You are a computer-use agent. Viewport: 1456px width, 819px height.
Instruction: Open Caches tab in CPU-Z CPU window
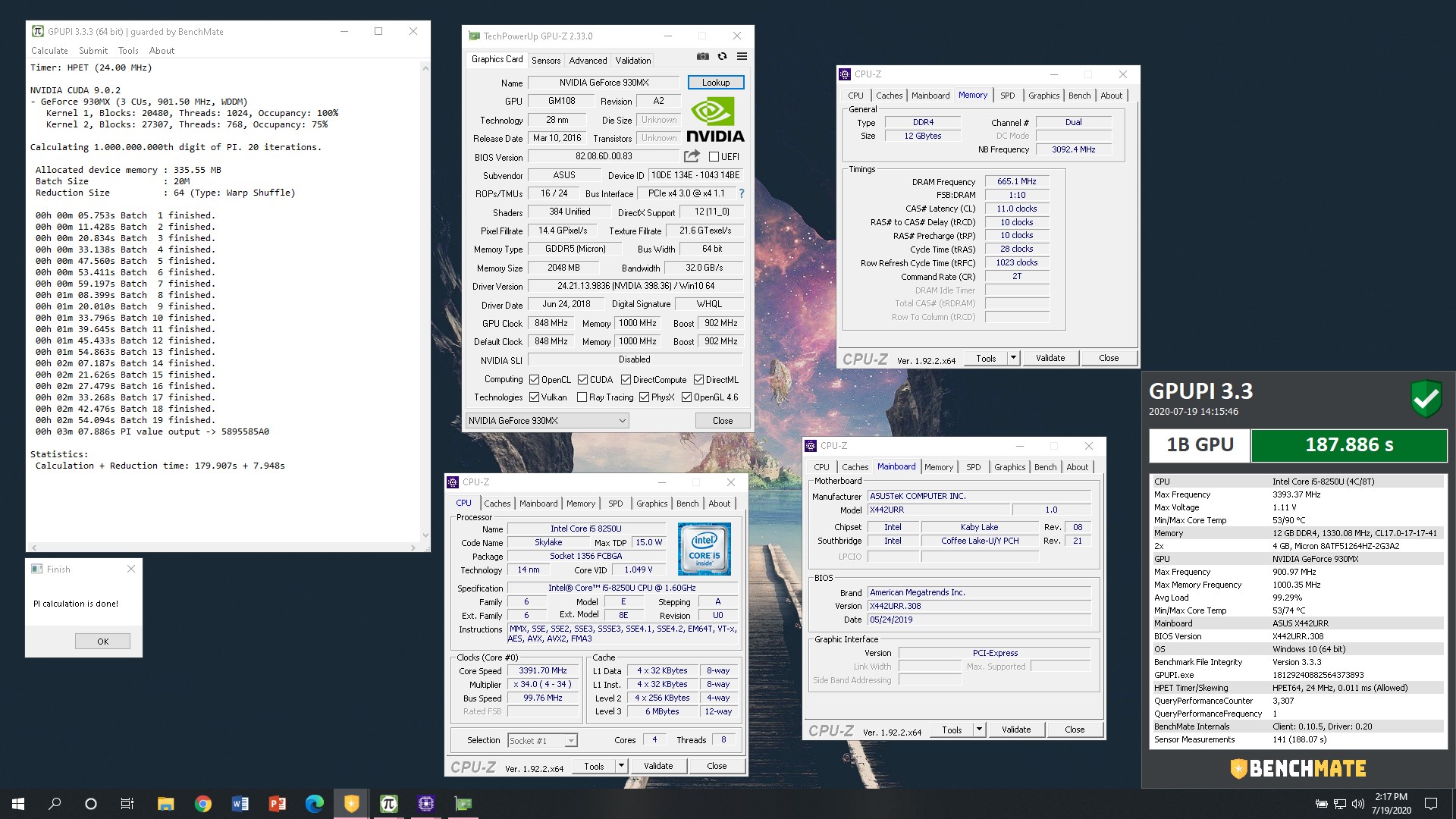click(497, 504)
